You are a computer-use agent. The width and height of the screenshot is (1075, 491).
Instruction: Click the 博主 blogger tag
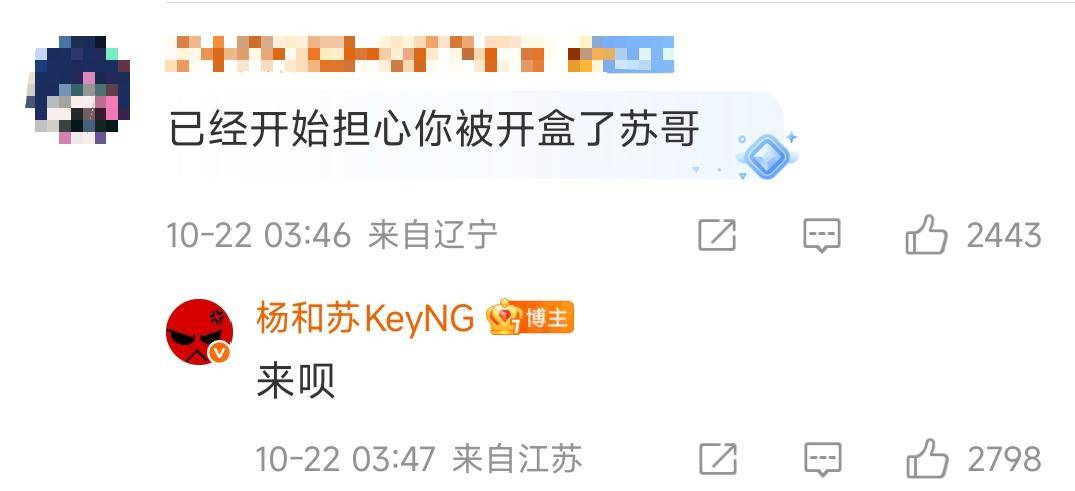click(x=548, y=318)
